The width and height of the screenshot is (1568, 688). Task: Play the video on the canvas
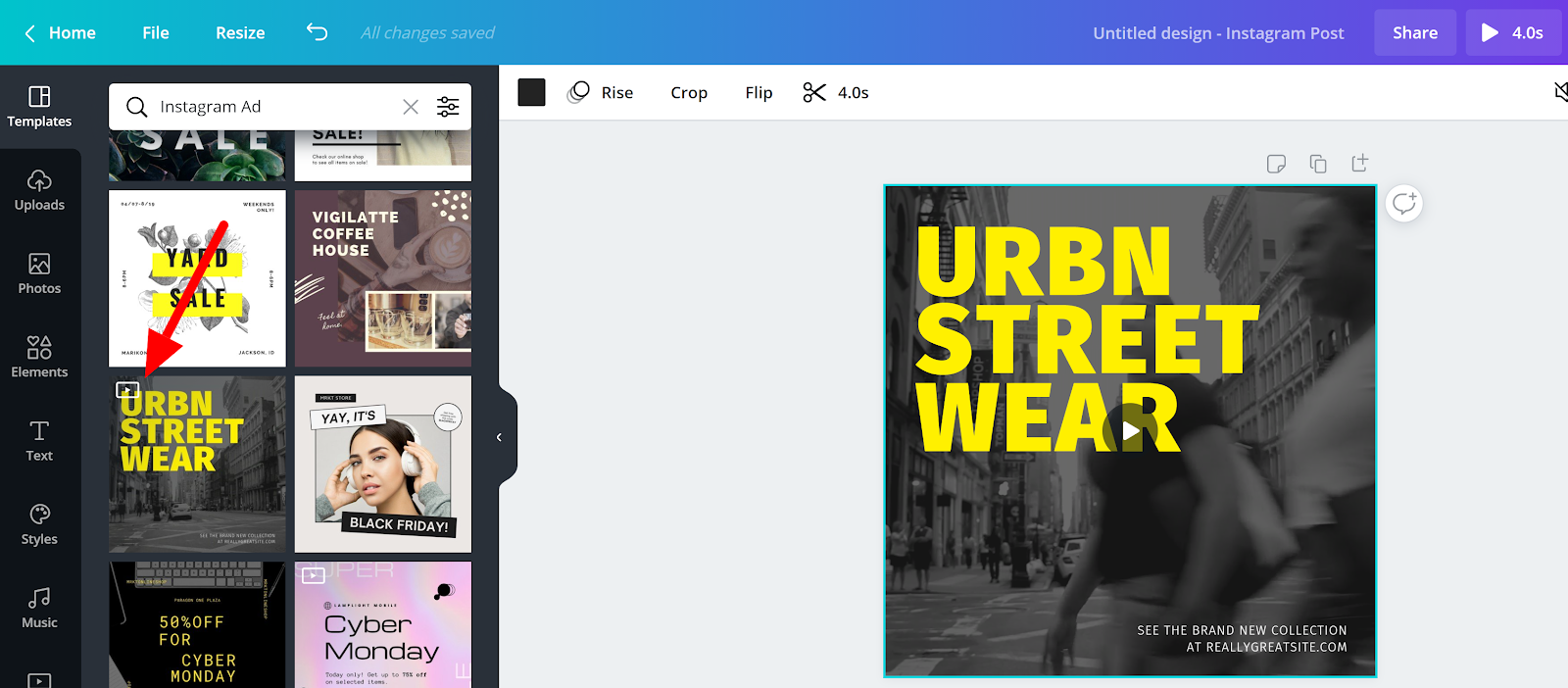(1130, 431)
